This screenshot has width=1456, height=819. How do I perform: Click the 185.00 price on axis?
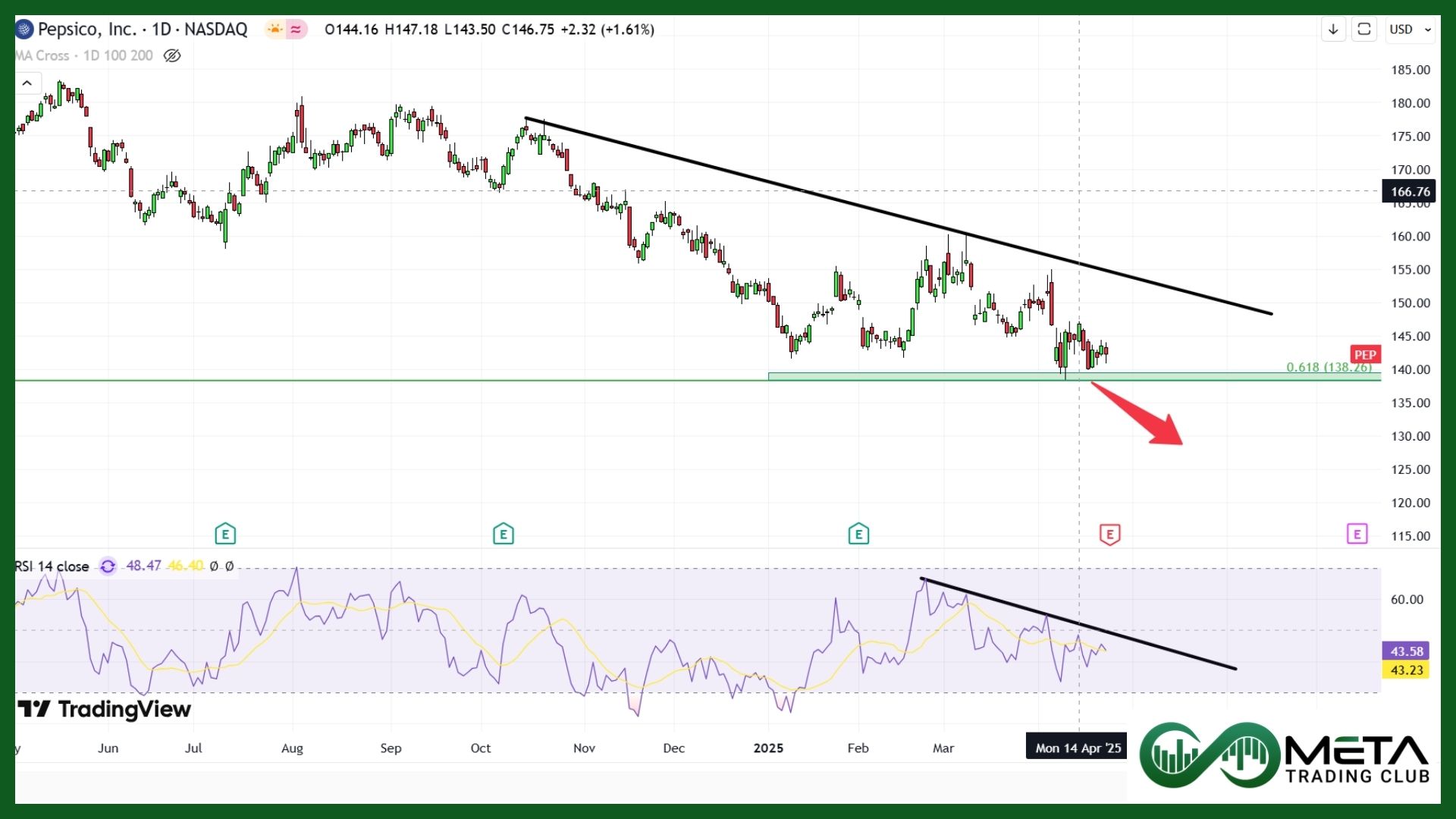pos(1410,70)
